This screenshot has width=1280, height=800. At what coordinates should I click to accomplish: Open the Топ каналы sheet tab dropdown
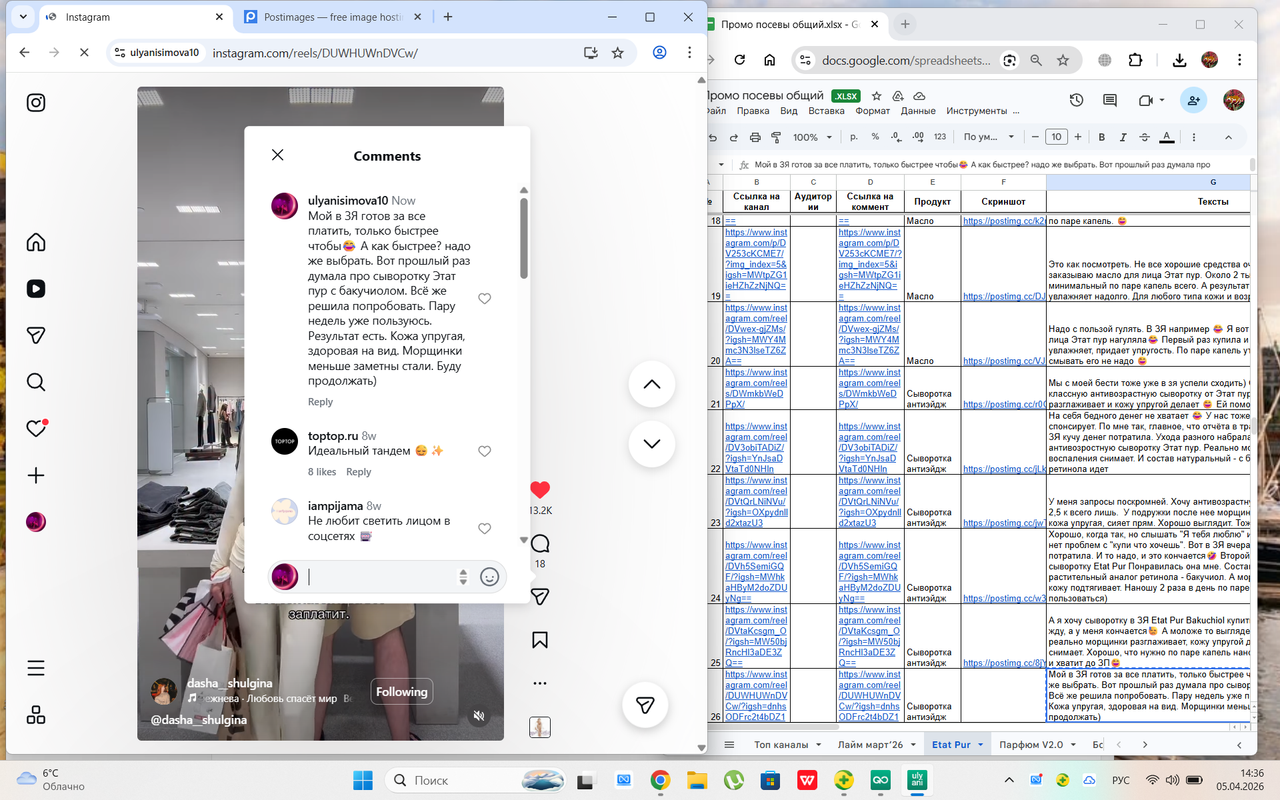817,746
